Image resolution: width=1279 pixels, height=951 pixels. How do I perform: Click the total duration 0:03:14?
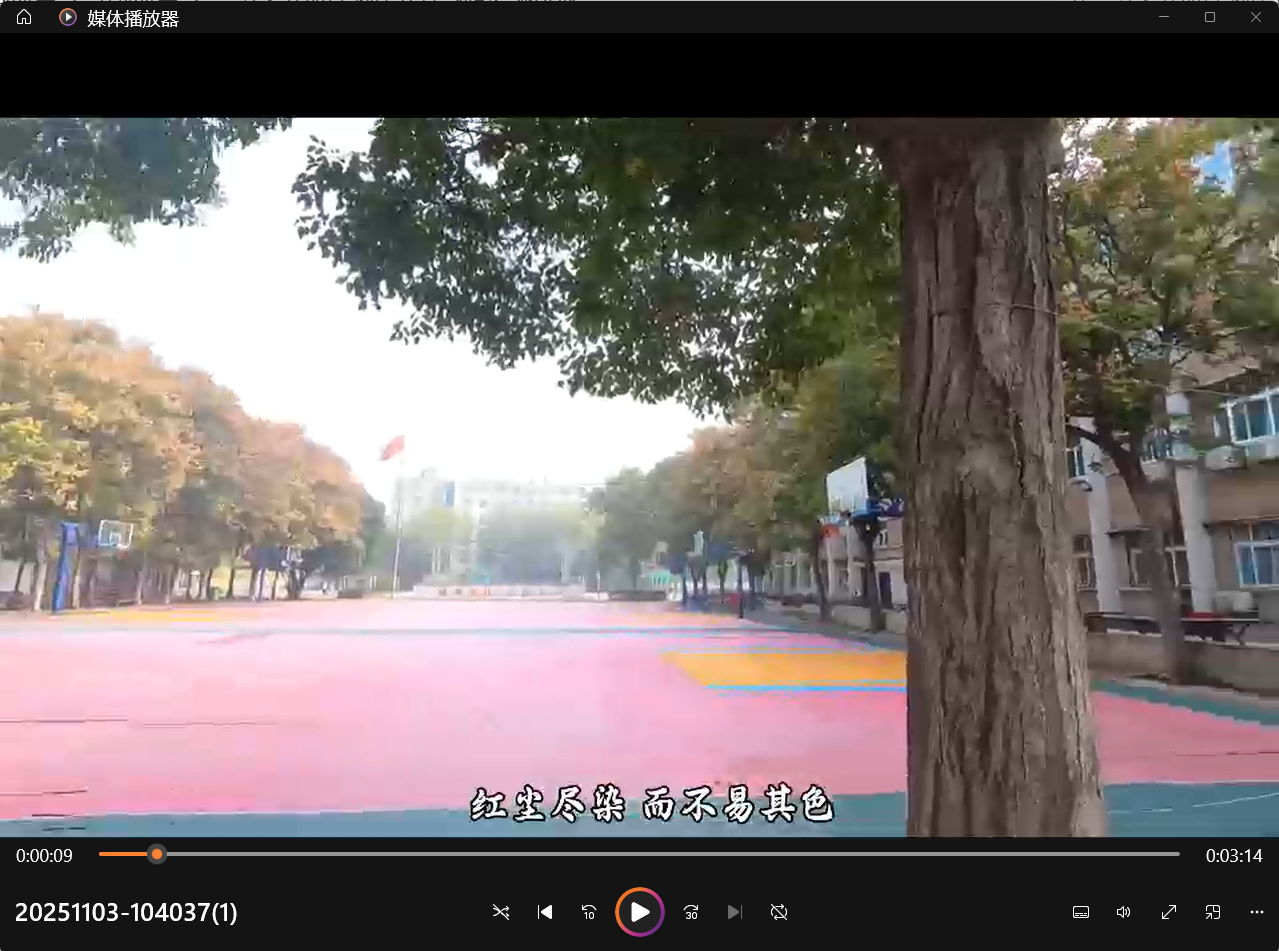(x=1234, y=856)
